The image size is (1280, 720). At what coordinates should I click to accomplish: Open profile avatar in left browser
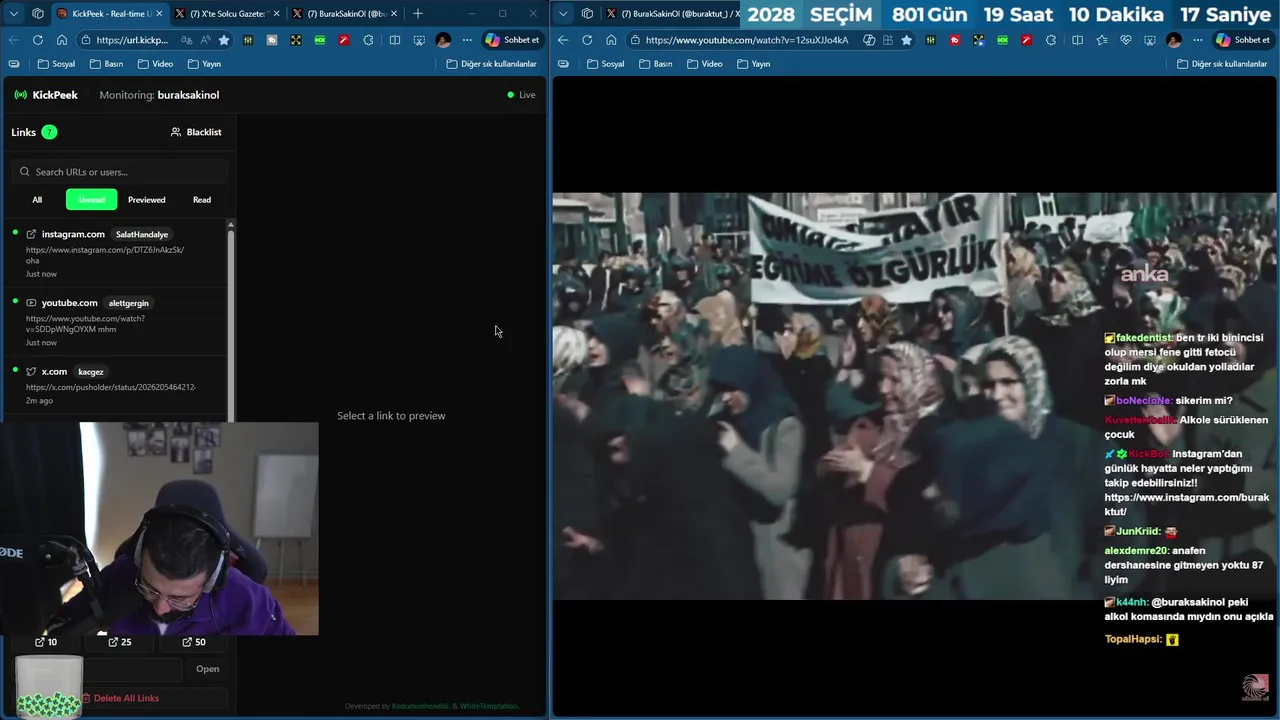pos(443,40)
